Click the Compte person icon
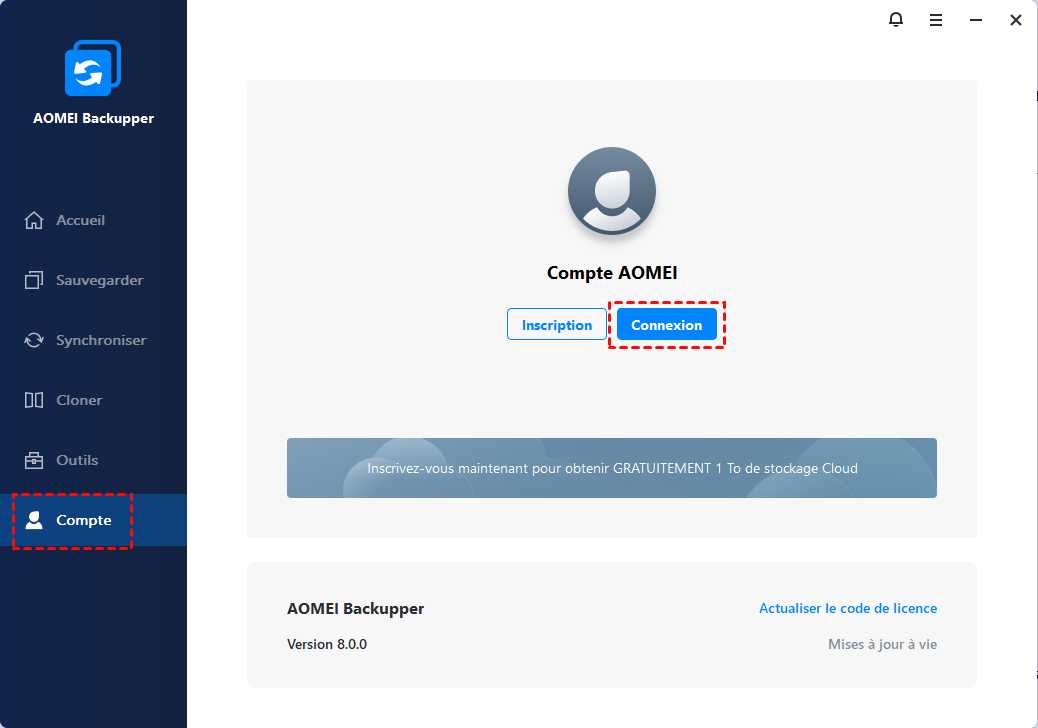Image resolution: width=1038 pixels, height=728 pixels. tap(34, 520)
